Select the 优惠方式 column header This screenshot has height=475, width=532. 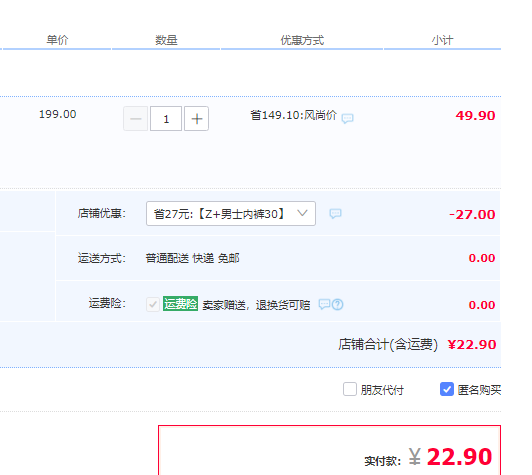click(x=302, y=40)
